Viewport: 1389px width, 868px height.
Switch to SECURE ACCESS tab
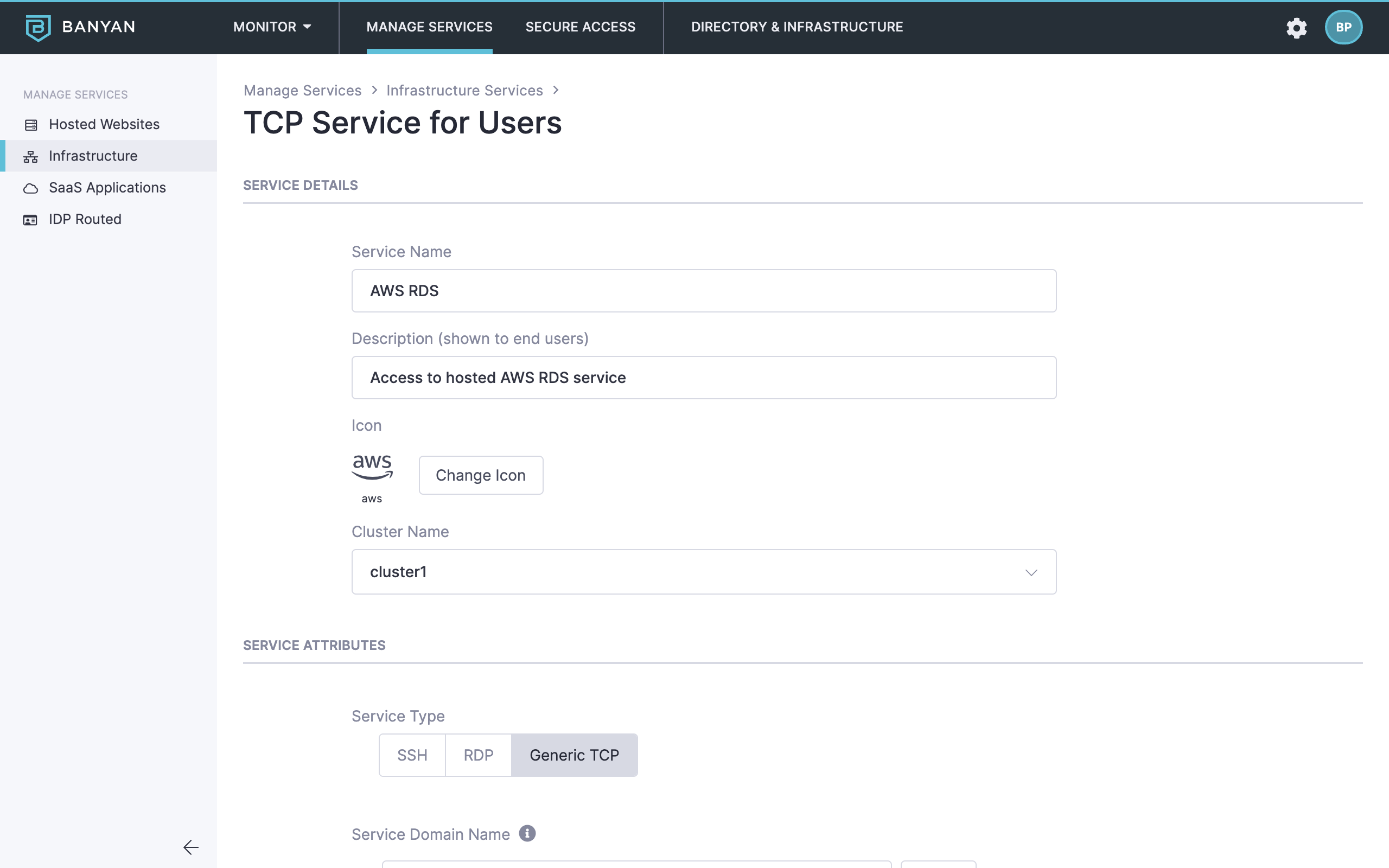coord(580,27)
